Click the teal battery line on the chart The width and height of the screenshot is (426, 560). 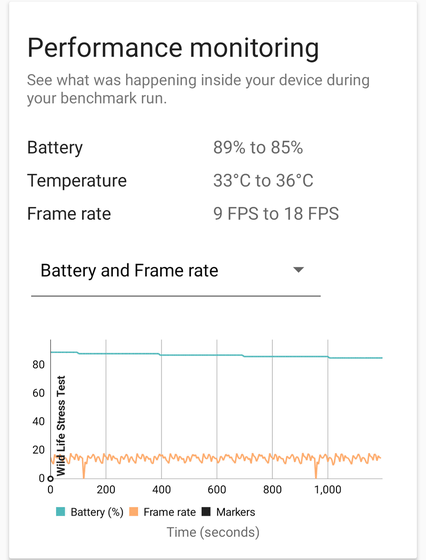pos(216,355)
